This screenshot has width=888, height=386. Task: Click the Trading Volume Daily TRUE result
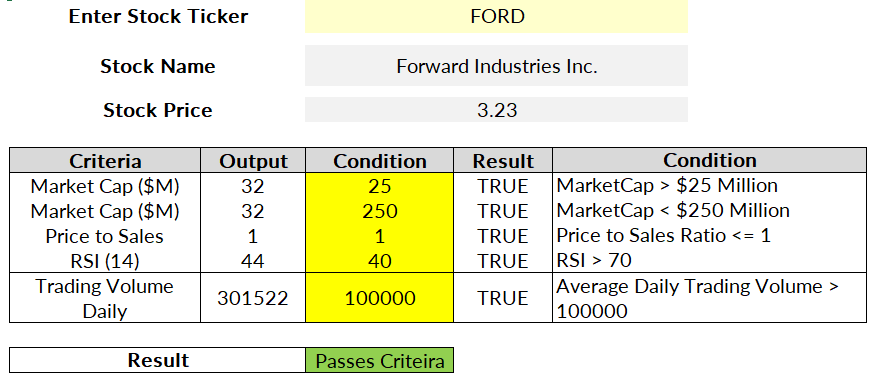point(503,298)
